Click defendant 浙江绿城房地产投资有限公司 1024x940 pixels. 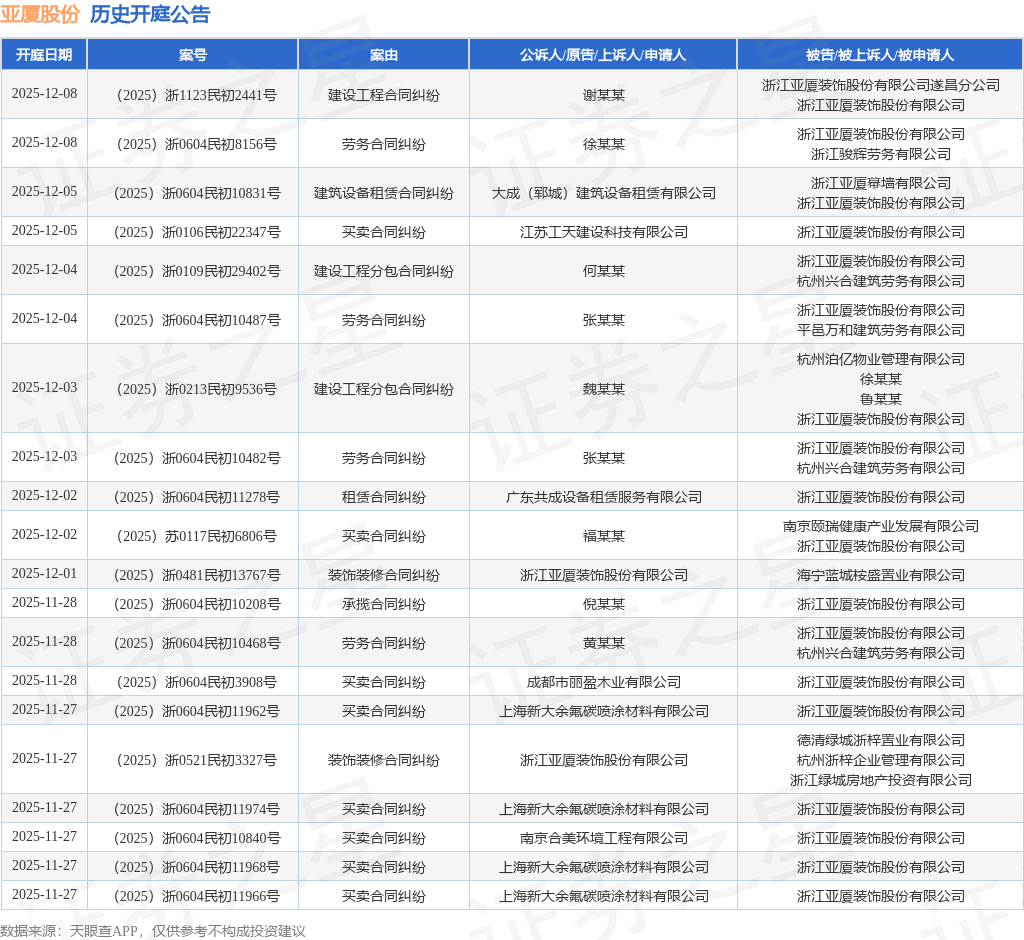[880, 780]
